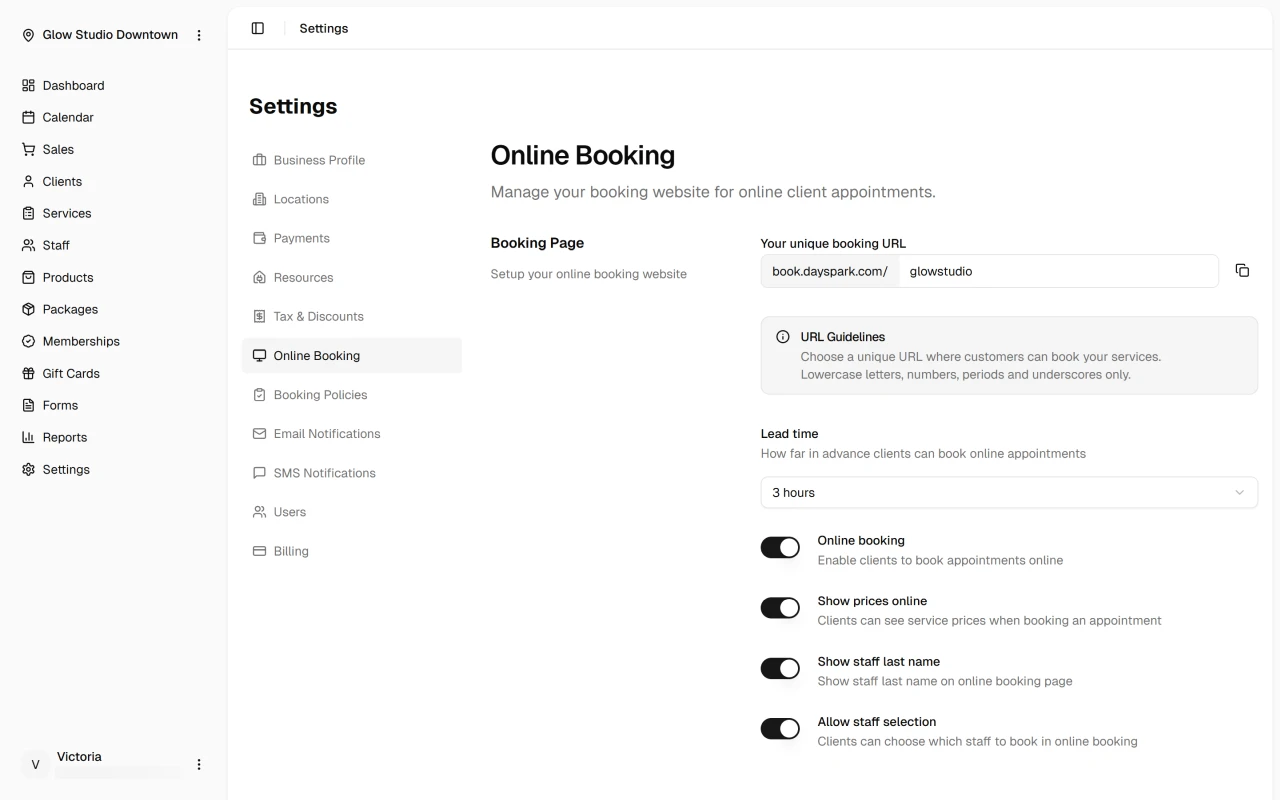The height and width of the screenshot is (800, 1280).
Task: Click the Payments wallet icon
Action: tap(259, 238)
